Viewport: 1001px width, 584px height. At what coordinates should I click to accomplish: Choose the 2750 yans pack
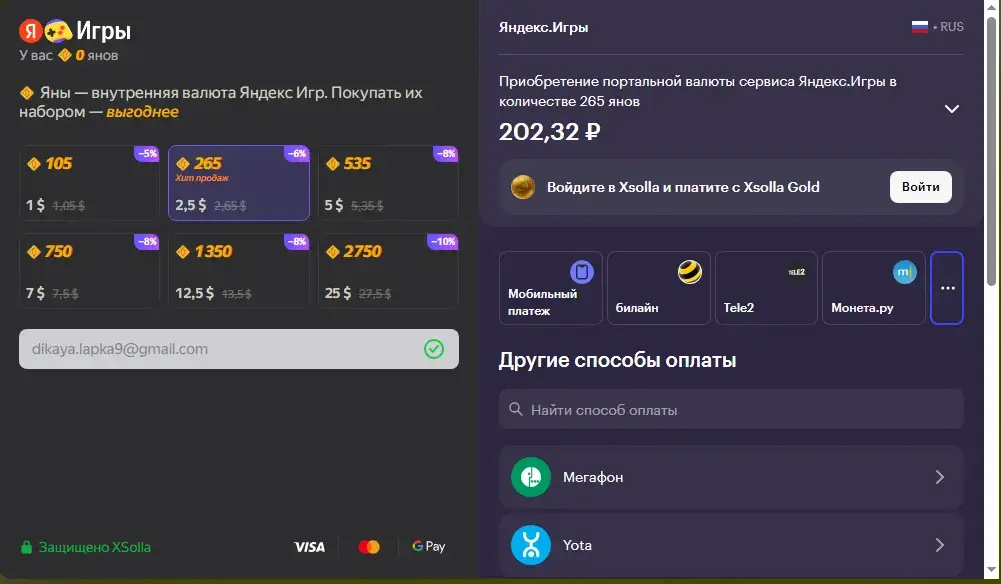point(388,271)
